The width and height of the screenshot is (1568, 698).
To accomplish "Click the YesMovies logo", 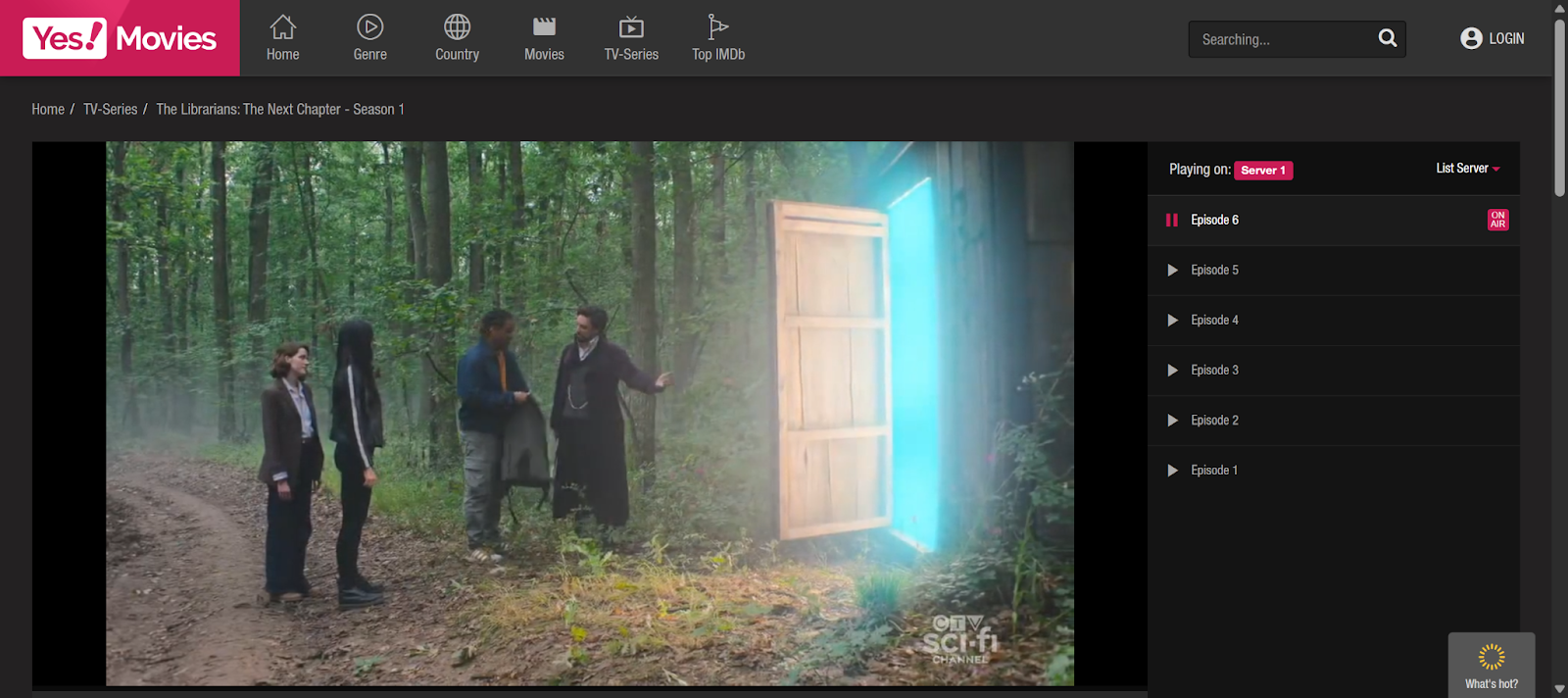I will tap(120, 38).
